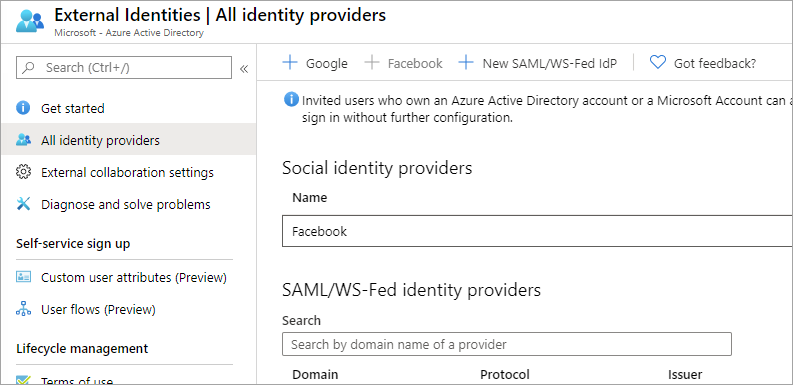Click the Self-service sign up section label
This screenshot has width=793, height=385.
tap(73, 243)
